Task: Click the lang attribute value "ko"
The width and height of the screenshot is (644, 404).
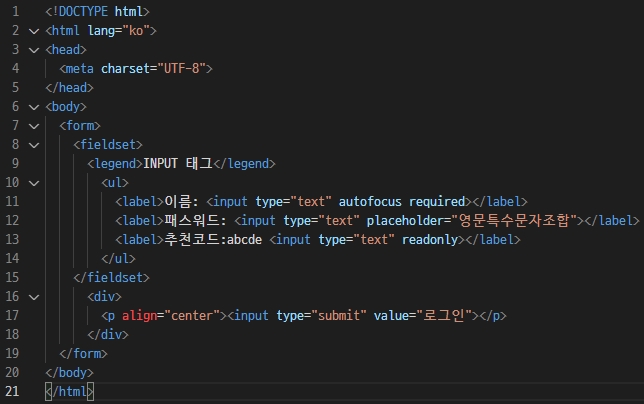Action: tap(136, 31)
